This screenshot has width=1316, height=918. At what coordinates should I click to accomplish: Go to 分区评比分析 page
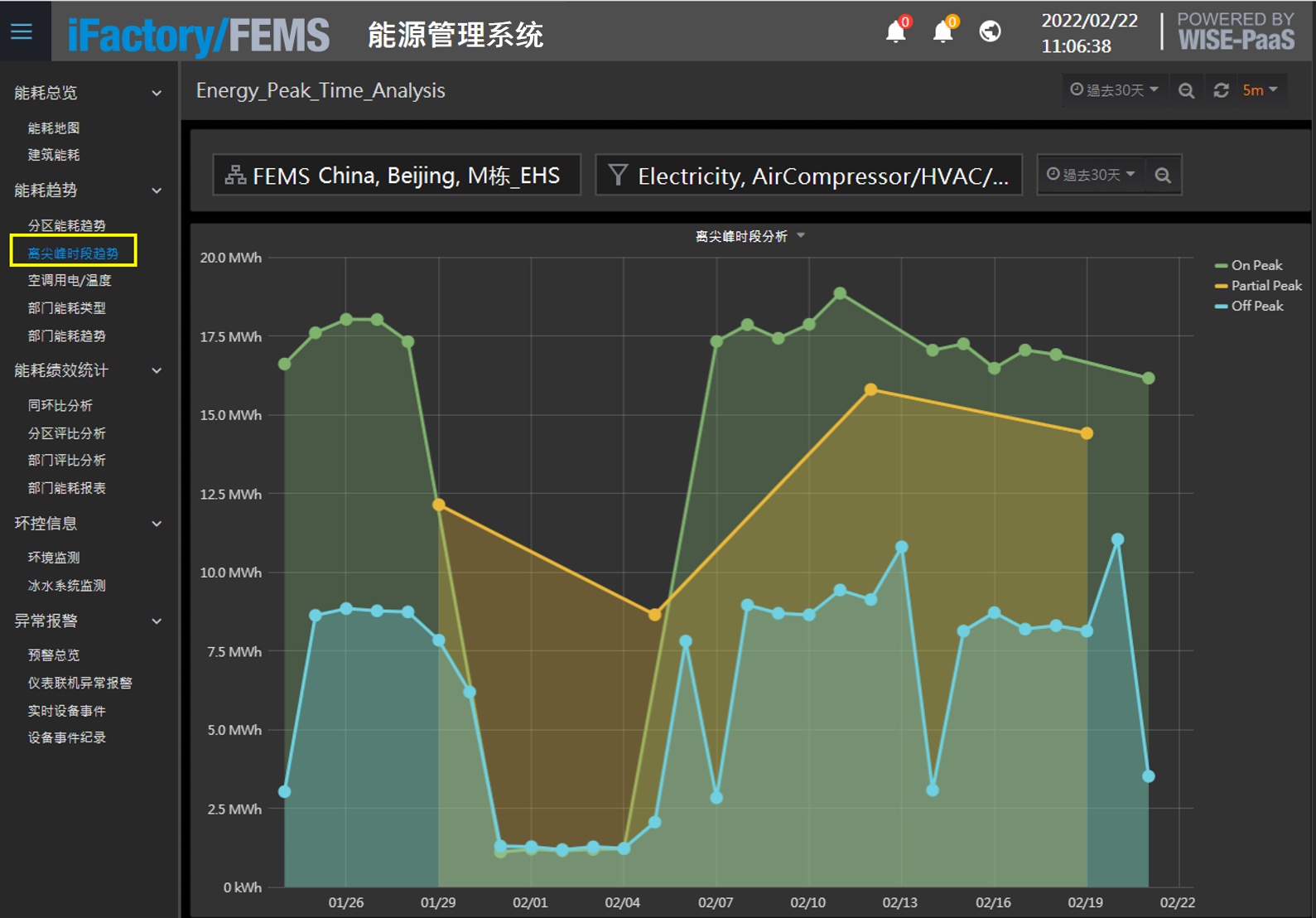click(x=66, y=433)
